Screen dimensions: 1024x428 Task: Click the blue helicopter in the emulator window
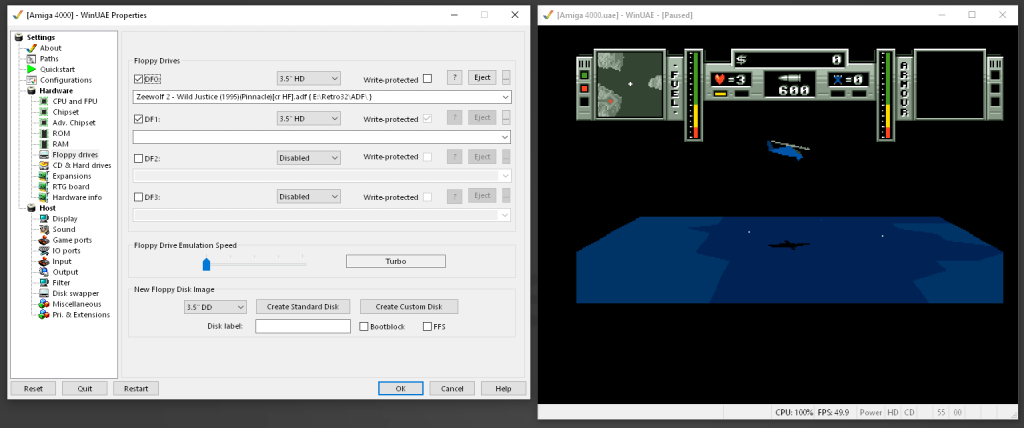pyautogui.click(x=787, y=150)
